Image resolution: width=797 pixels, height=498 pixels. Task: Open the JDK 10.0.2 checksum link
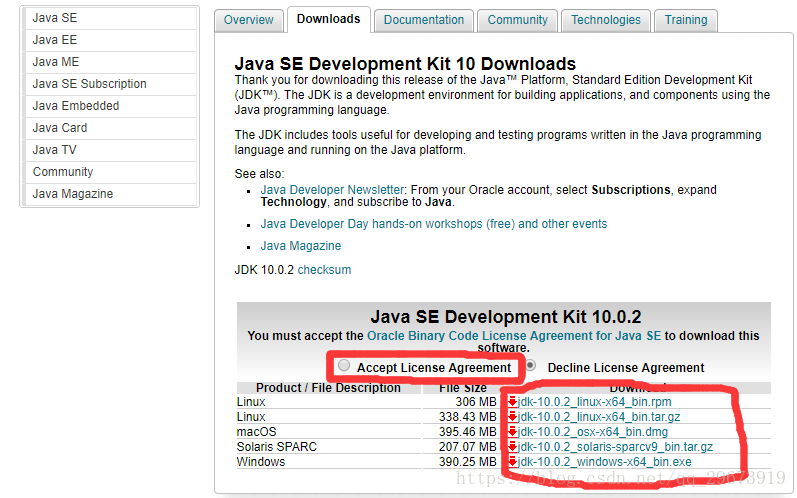pos(324,270)
